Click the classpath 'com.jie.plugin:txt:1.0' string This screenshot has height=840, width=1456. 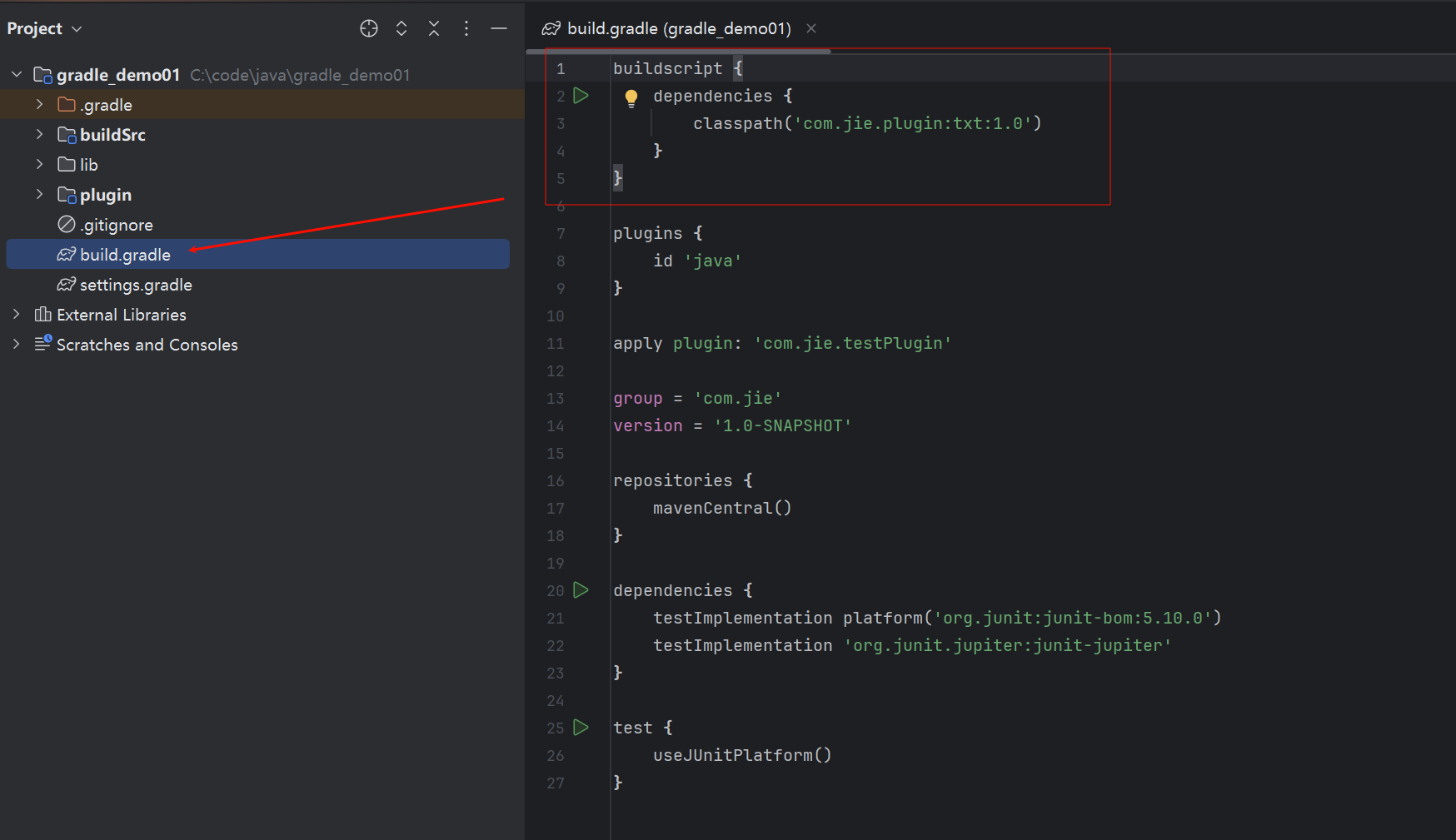(913, 123)
